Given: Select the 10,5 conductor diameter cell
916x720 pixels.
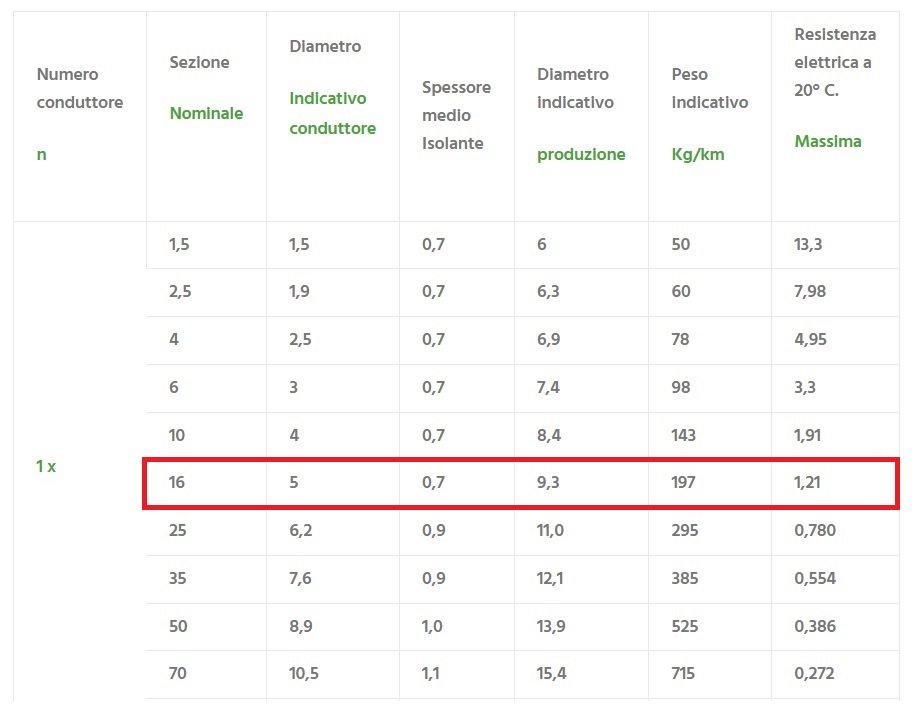Looking at the screenshot, I should point(304,674).
